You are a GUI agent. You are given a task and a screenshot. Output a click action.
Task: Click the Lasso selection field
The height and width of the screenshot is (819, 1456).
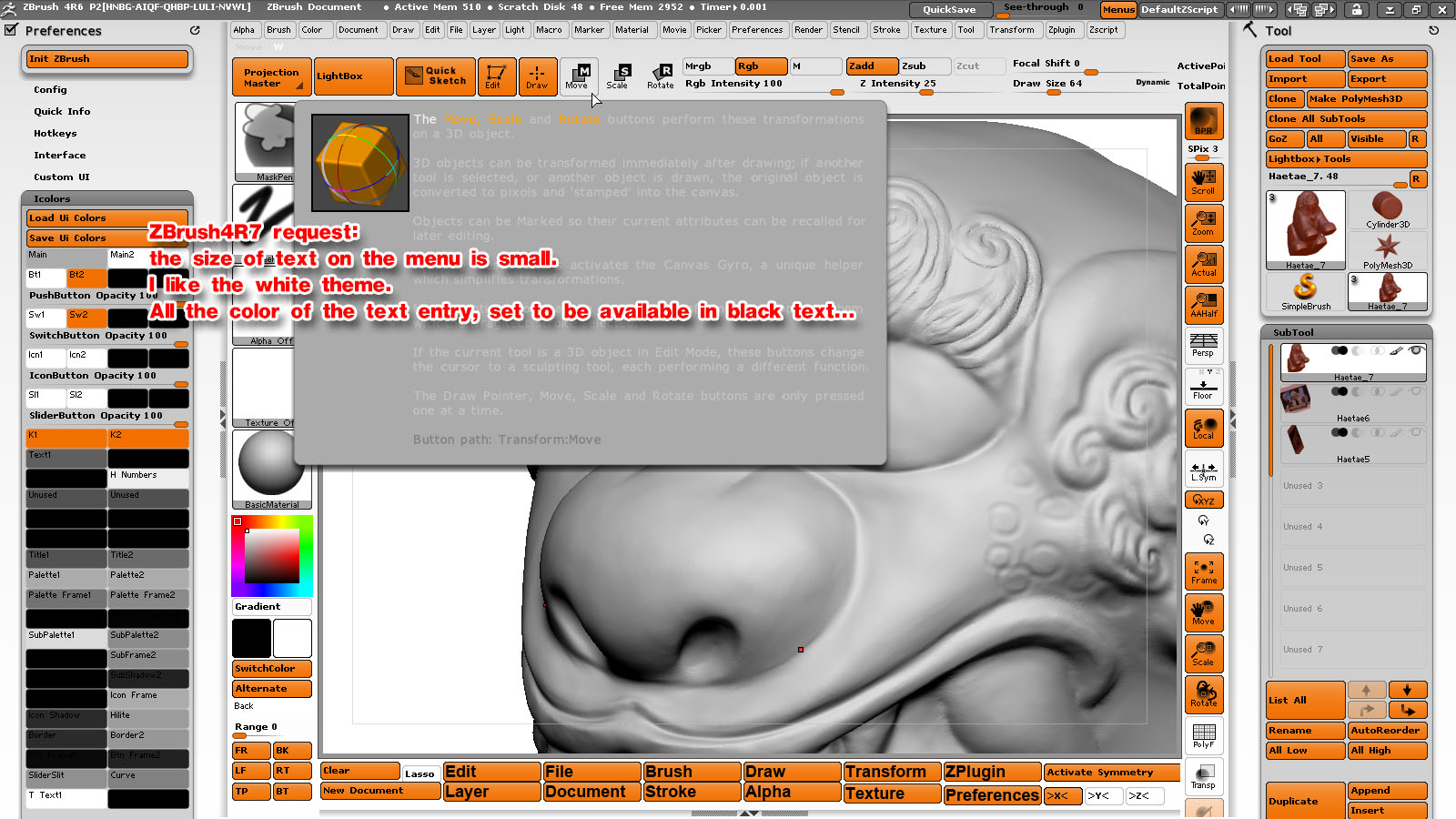[x=420, y=773]
